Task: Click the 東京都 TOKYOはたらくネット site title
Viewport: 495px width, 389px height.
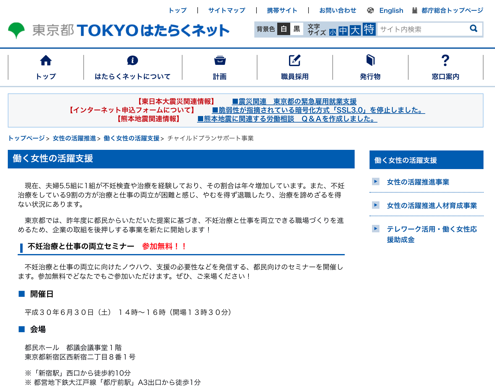Action: (x=131, y=30)
